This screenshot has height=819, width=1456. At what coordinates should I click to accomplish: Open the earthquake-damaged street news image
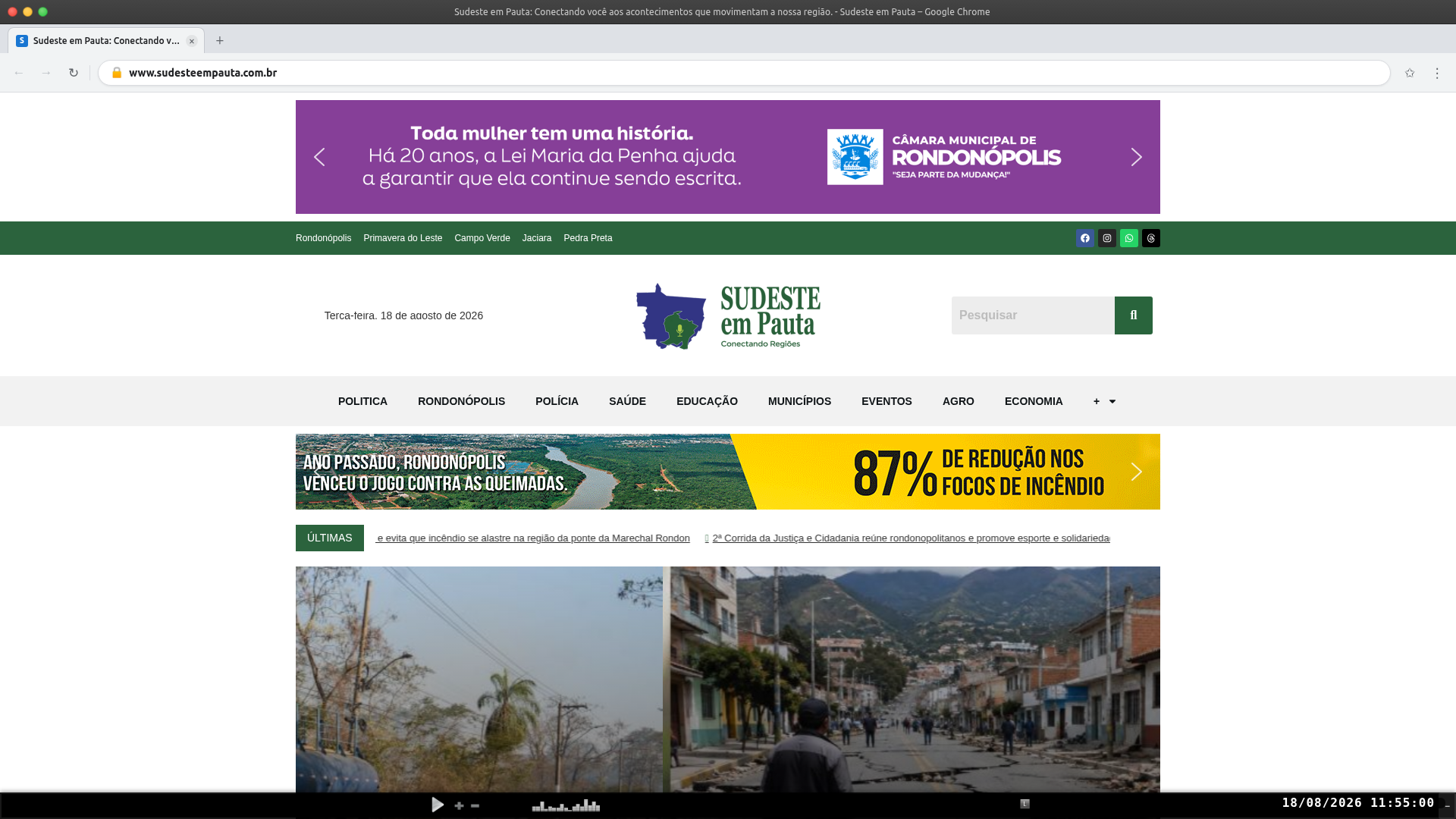point(915,679)
